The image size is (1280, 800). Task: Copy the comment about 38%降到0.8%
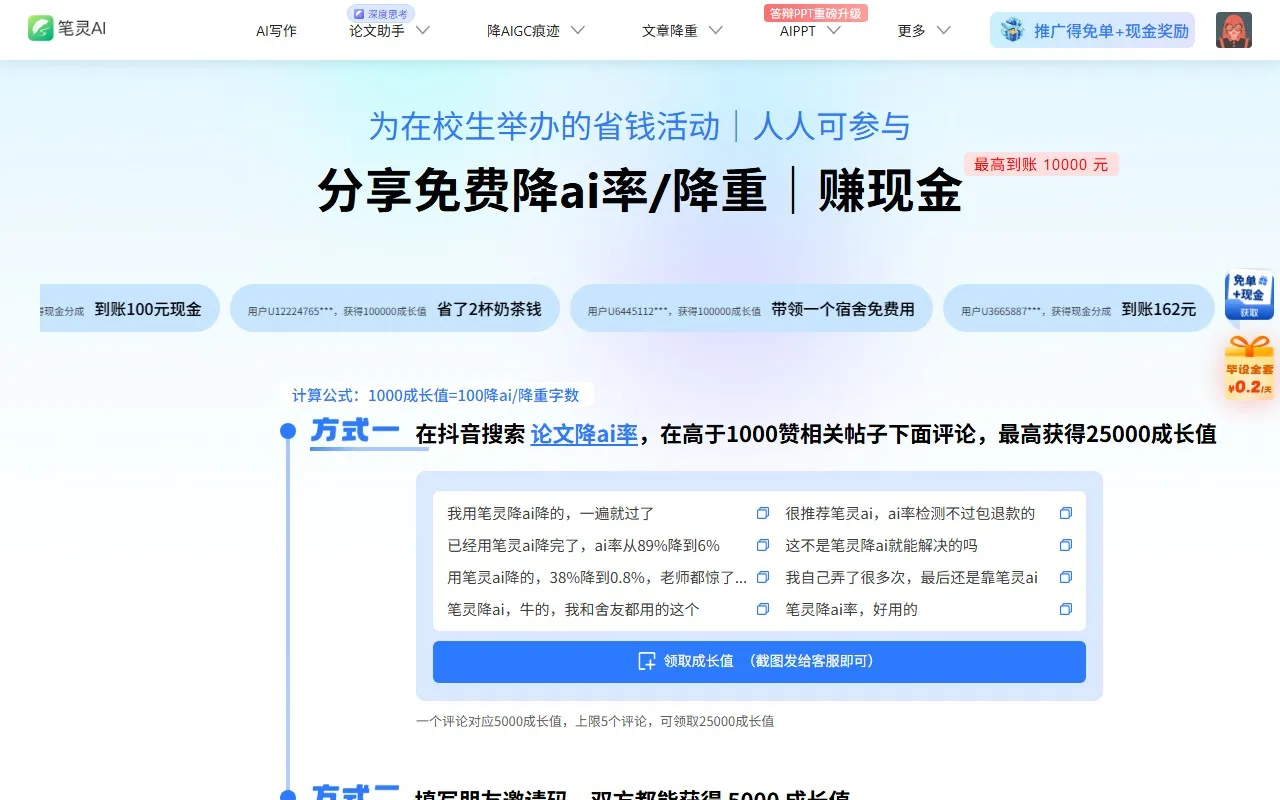[x=763, y=577]
